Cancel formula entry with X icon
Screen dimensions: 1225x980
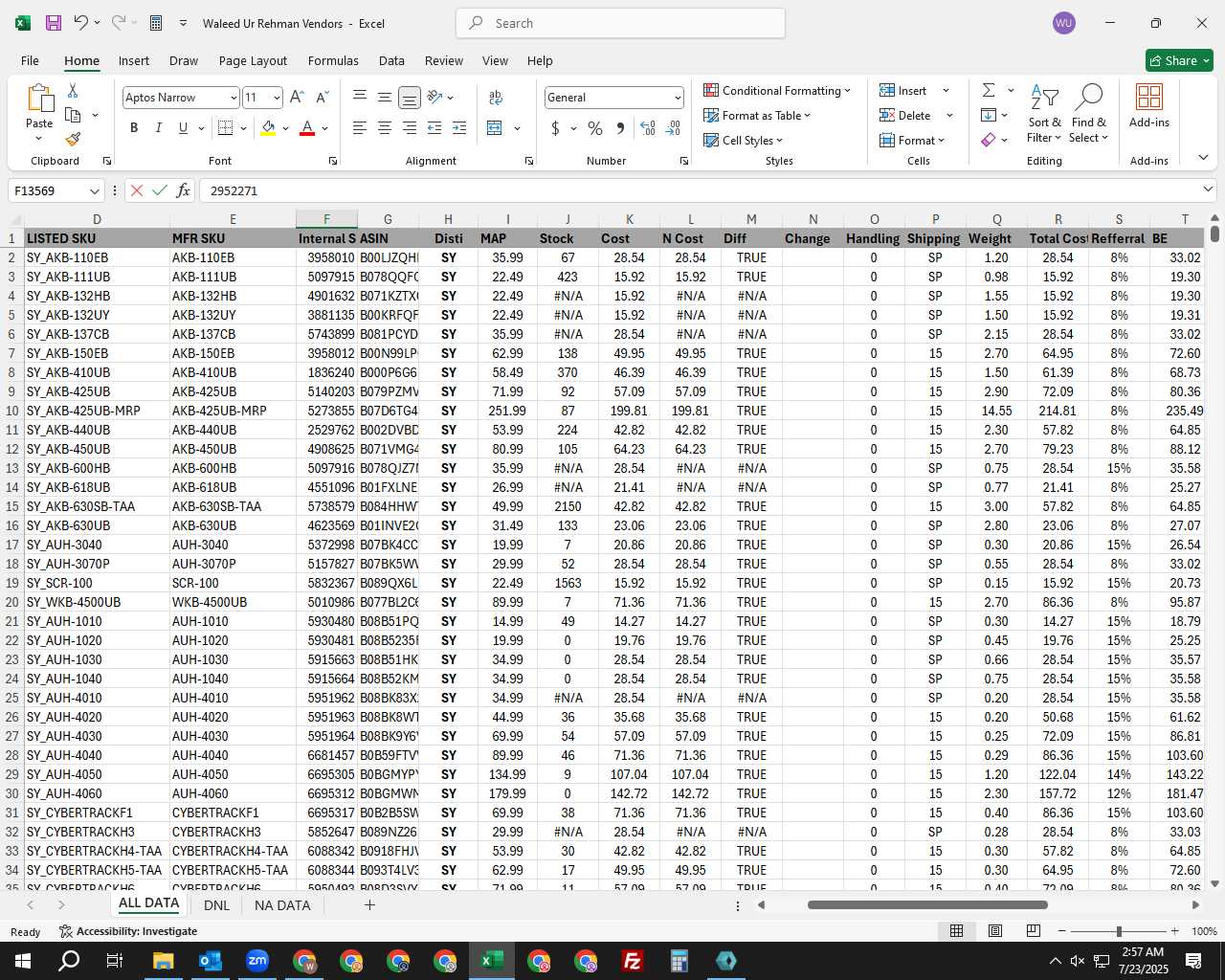click(137, 190)
